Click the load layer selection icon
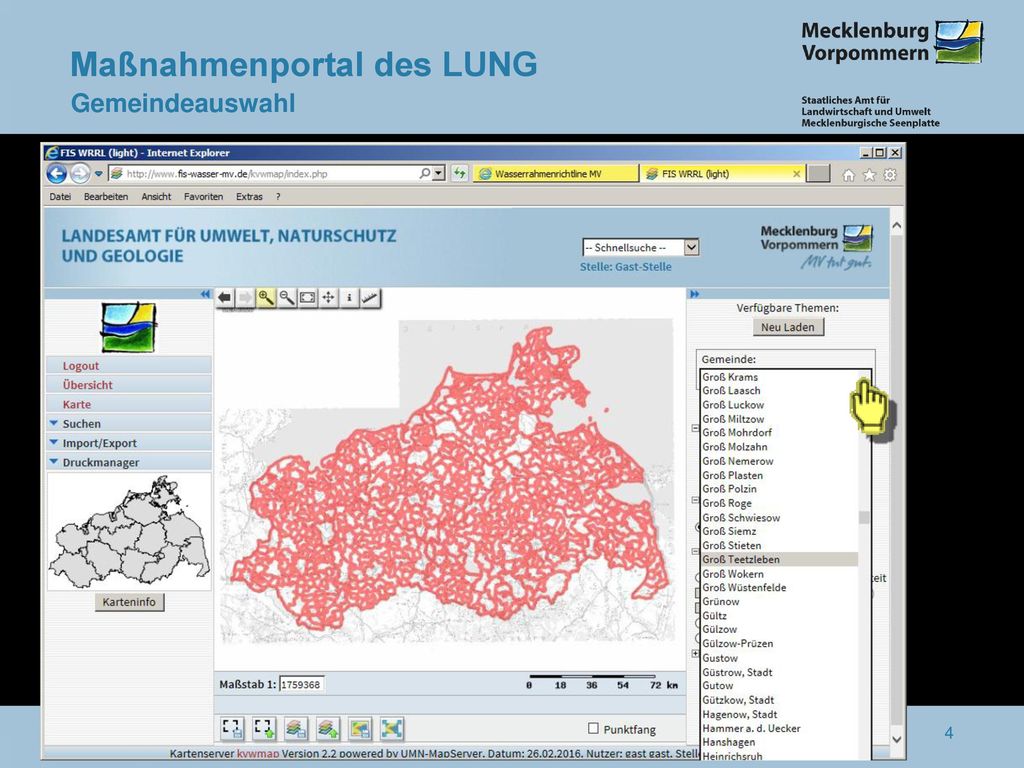Screen dimensions: 1024x768 [x=328, y=728]
